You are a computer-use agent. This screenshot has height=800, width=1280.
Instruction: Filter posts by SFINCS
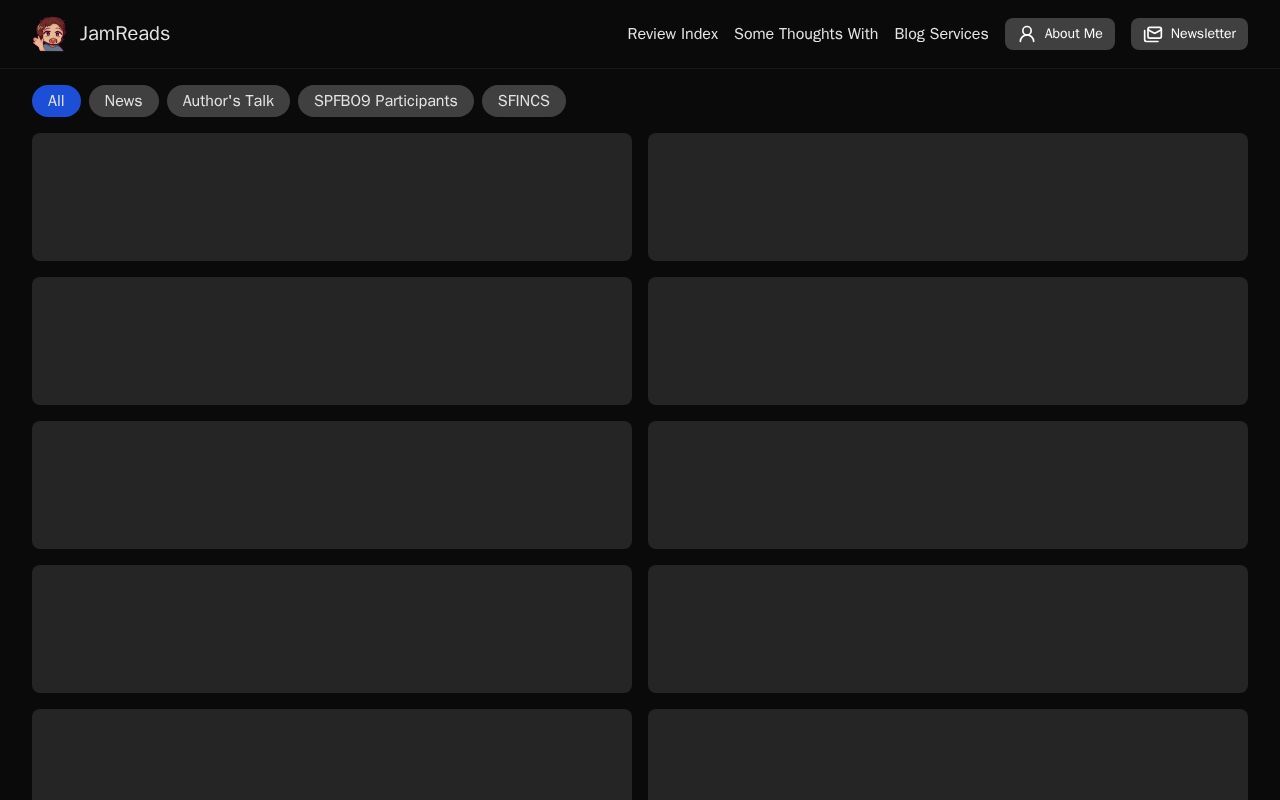[523, 101]
